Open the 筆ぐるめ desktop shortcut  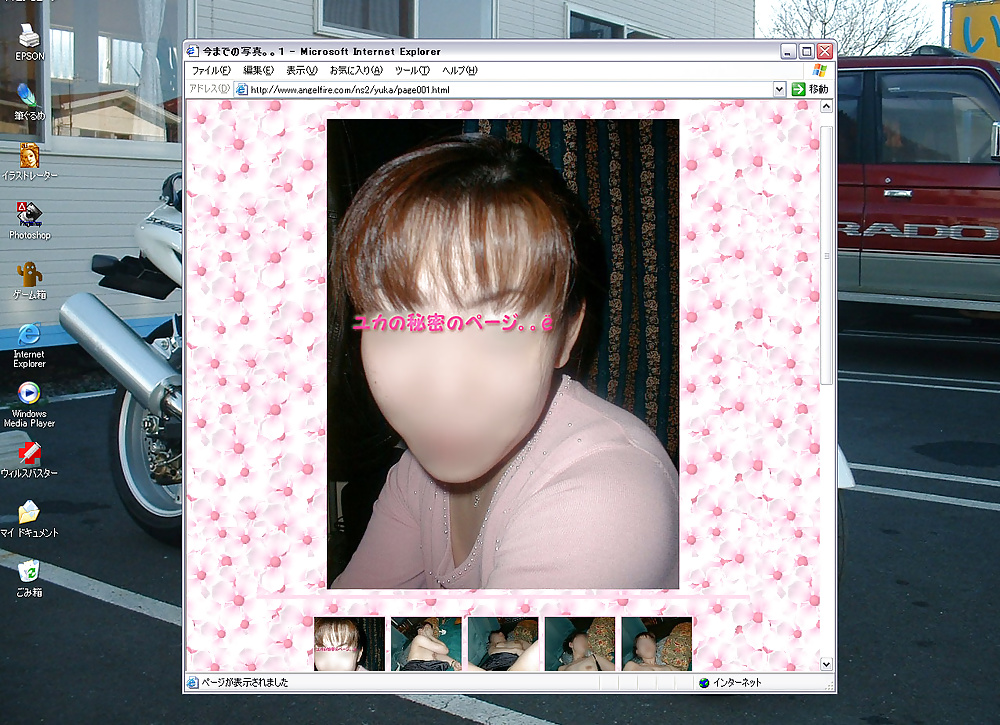(29, 97)
